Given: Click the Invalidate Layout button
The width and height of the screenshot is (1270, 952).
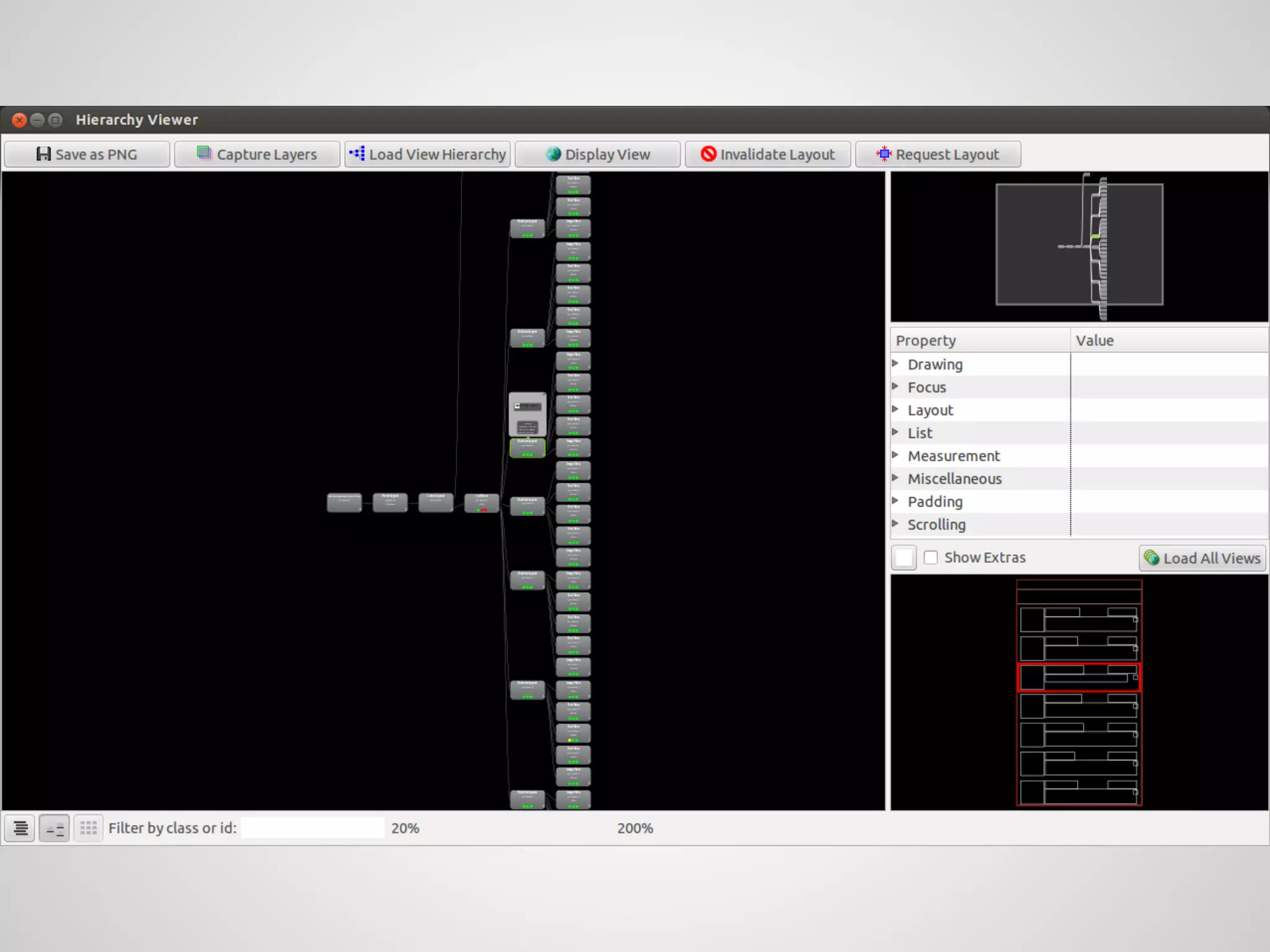Looking at the screenshot, I should click(768, 154).
